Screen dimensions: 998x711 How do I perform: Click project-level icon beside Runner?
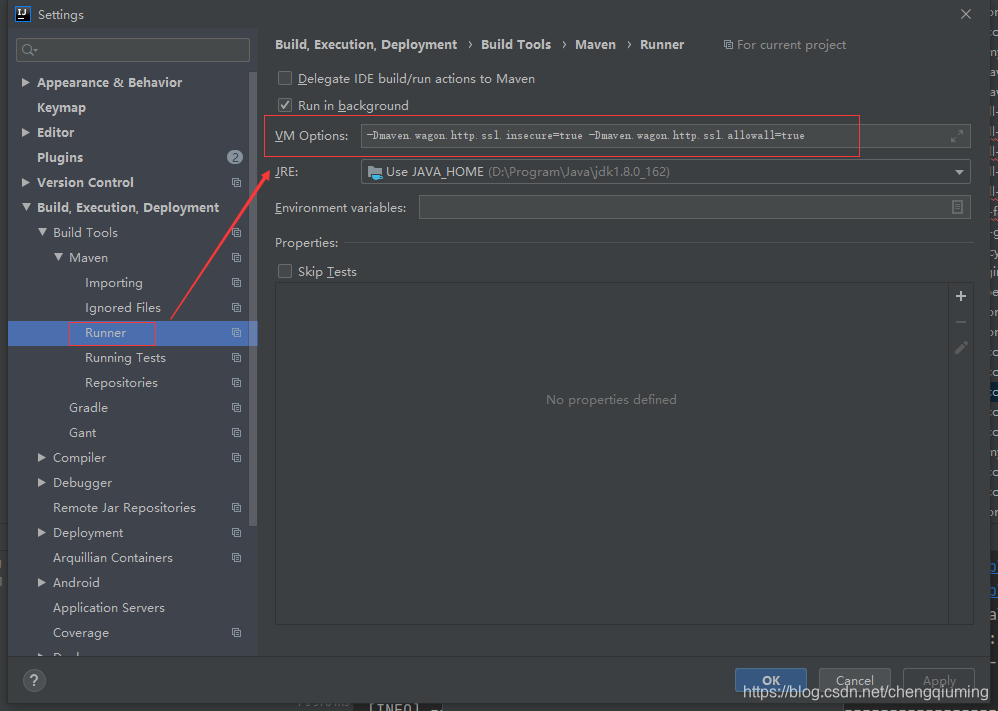click(x=237, y=333)
